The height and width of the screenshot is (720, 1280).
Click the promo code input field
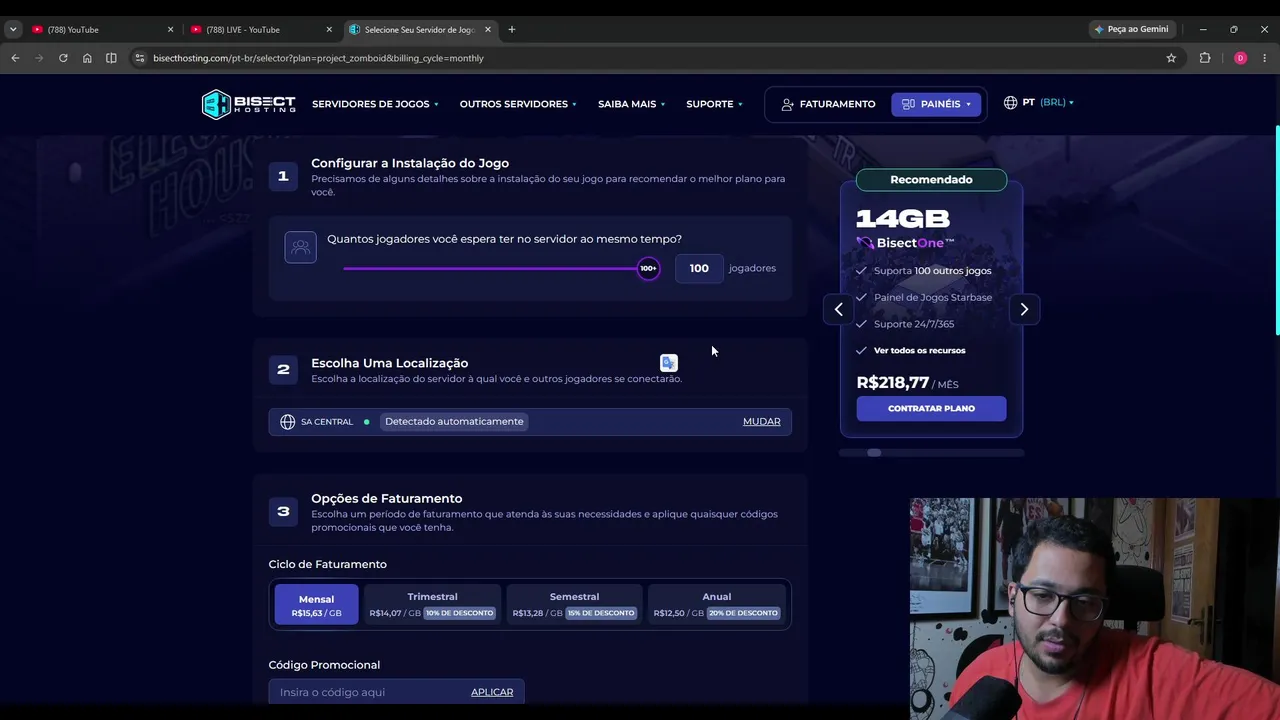[366, 692]
